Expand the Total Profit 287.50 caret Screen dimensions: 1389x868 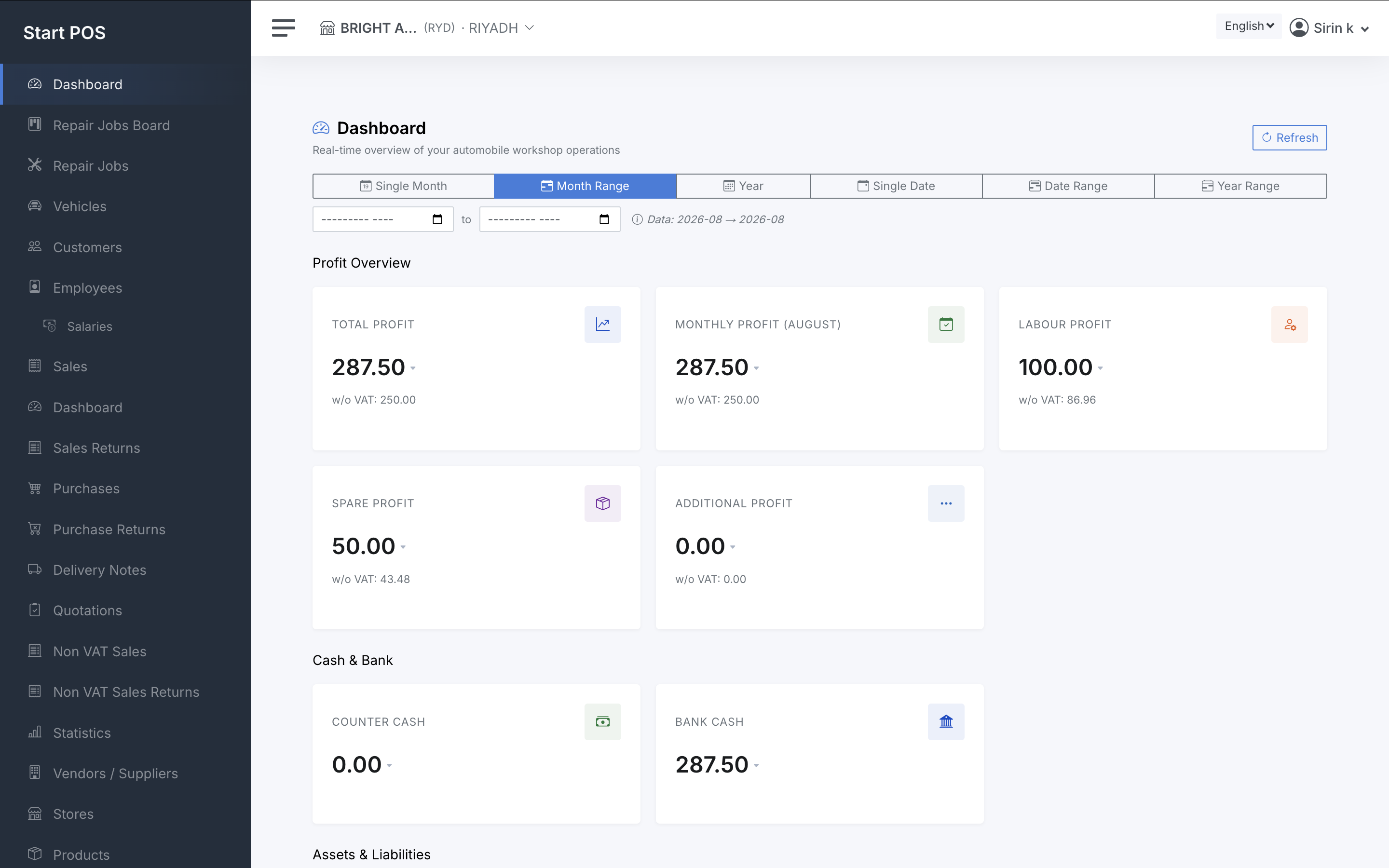pos(413,368)
